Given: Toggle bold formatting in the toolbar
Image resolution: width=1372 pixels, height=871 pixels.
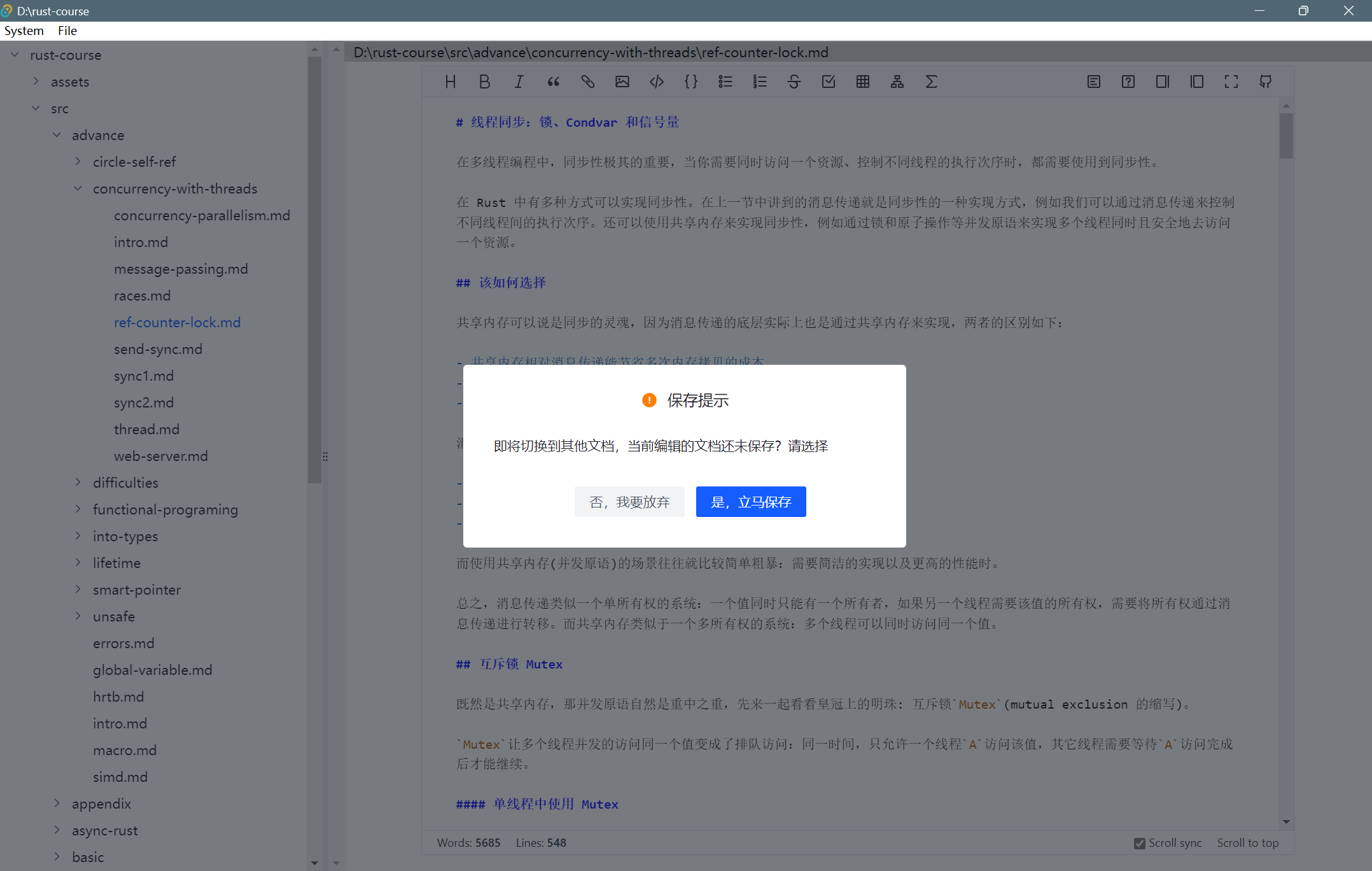Looking at the screenshot, I should 484,81.
